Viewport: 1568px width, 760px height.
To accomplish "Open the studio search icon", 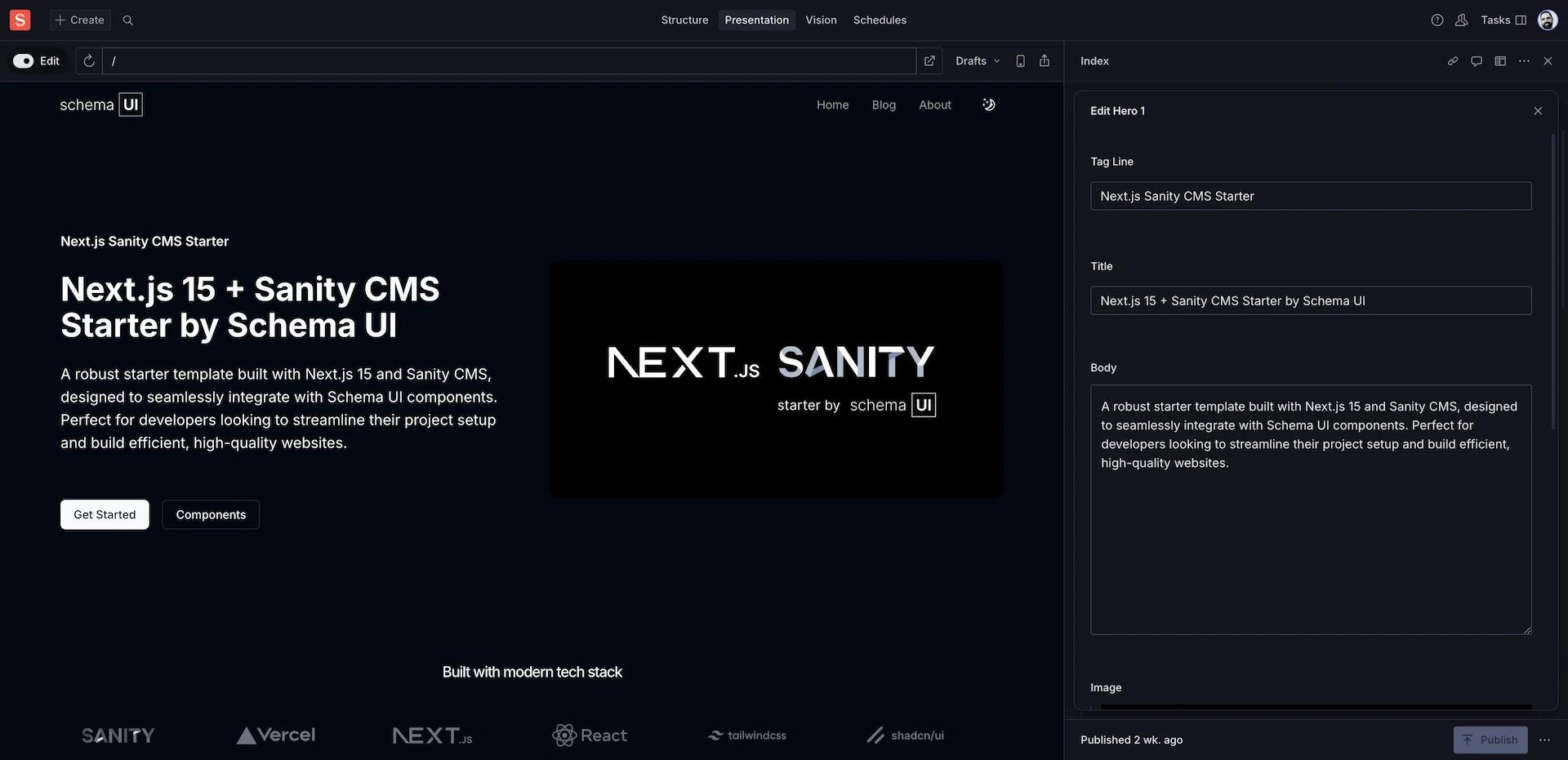I will pos(128,20).
